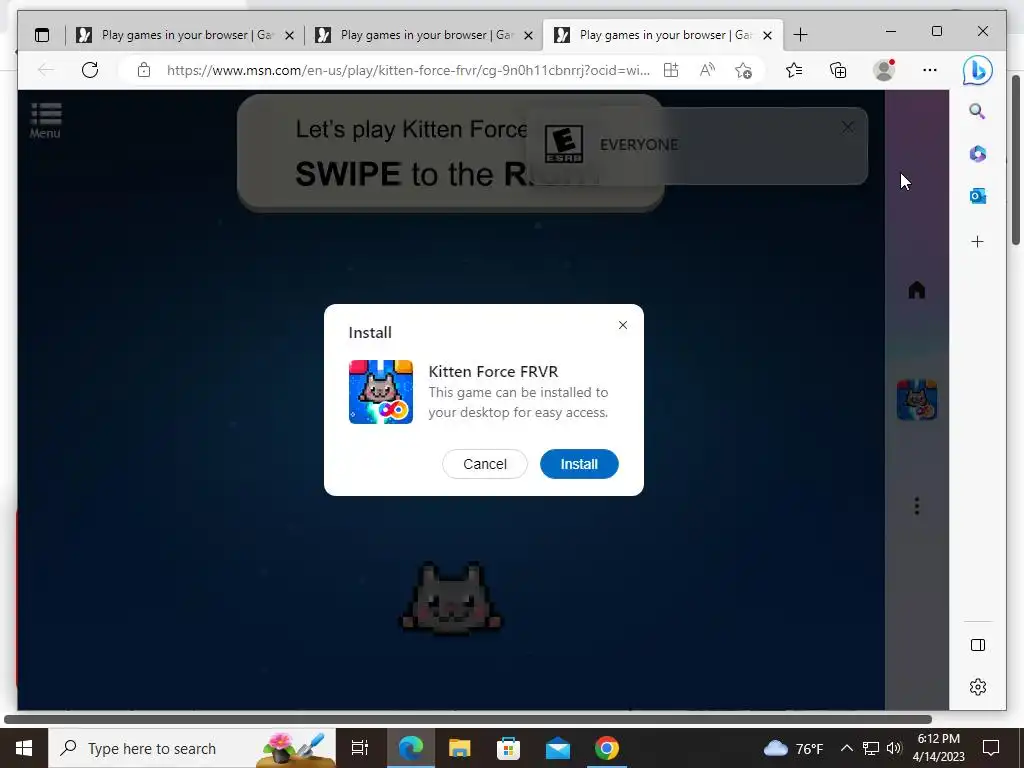Open the app available install icon in address bar
This screenshot has height=768, width=1024.
[671, 70]
